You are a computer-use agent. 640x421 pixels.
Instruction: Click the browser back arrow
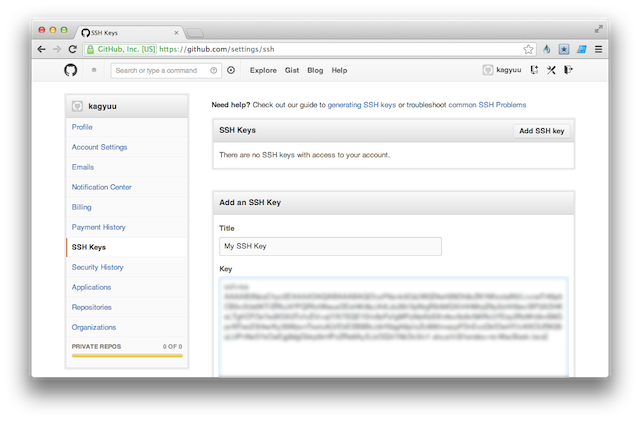point(41,48)
